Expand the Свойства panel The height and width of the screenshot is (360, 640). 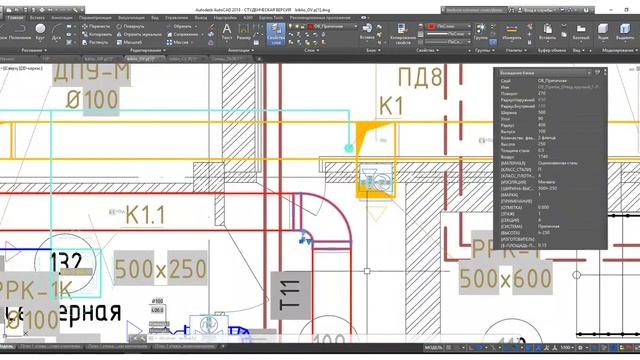[x=427, y=50]
